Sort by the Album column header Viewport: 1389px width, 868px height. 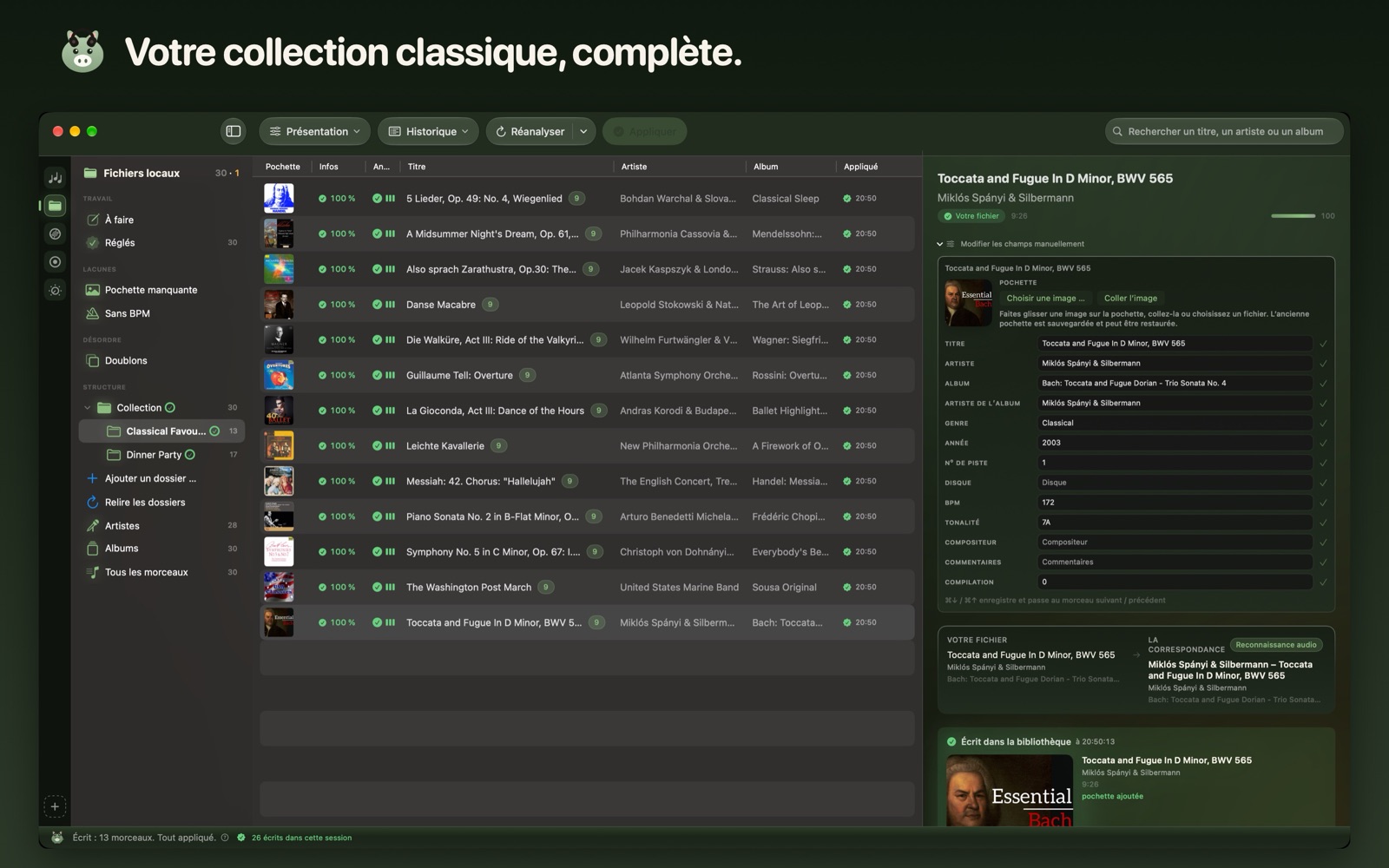(790, 167)
